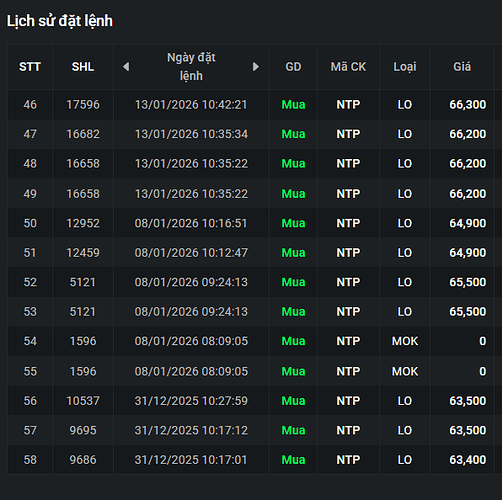Viewport: 502px width, 500px height.
Task: Click MOK order type in row 54
Action: [x=405, y=341]
